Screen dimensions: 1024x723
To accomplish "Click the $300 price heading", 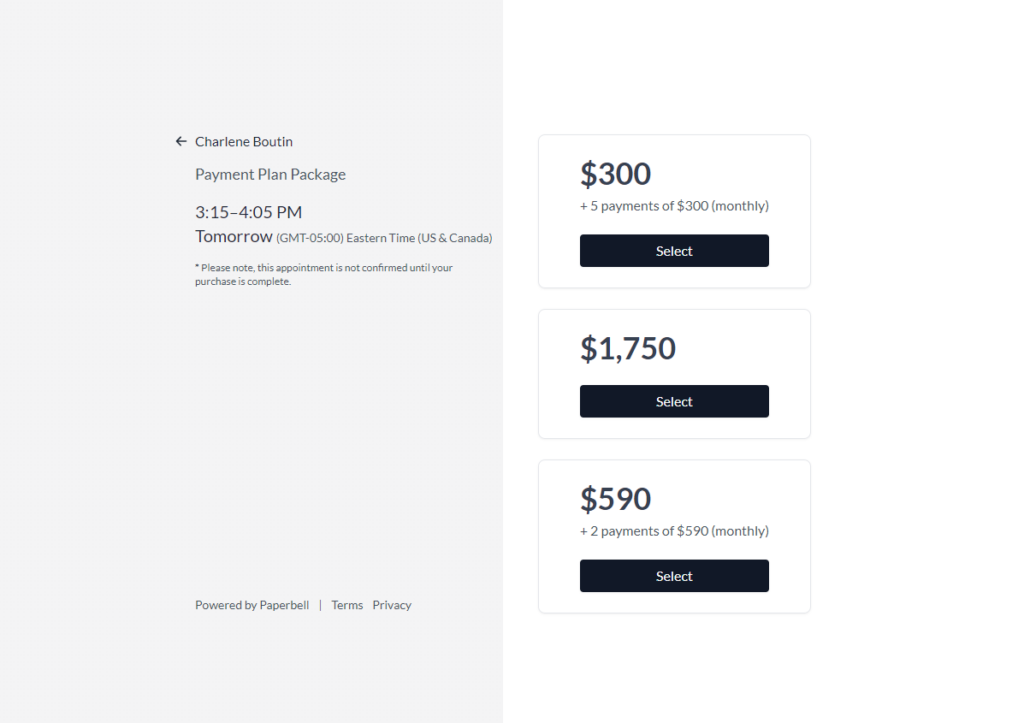I will point(615,174).
